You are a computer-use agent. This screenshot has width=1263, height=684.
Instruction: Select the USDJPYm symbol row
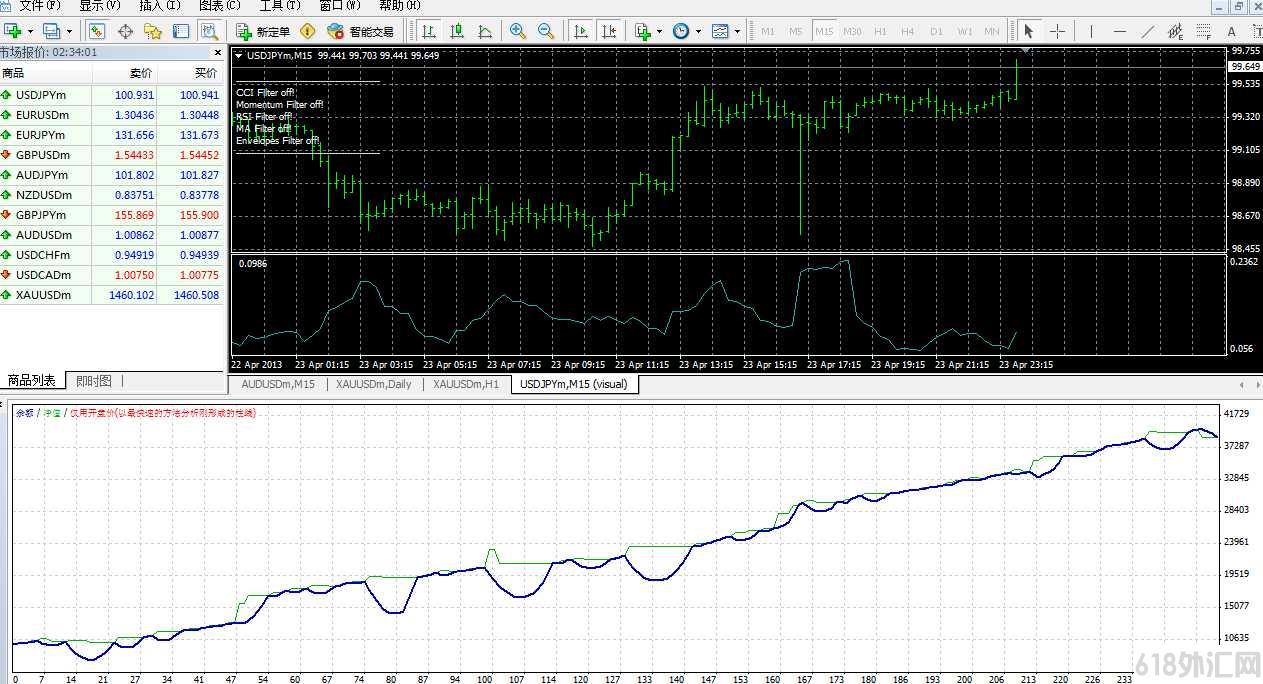[113, 95]
